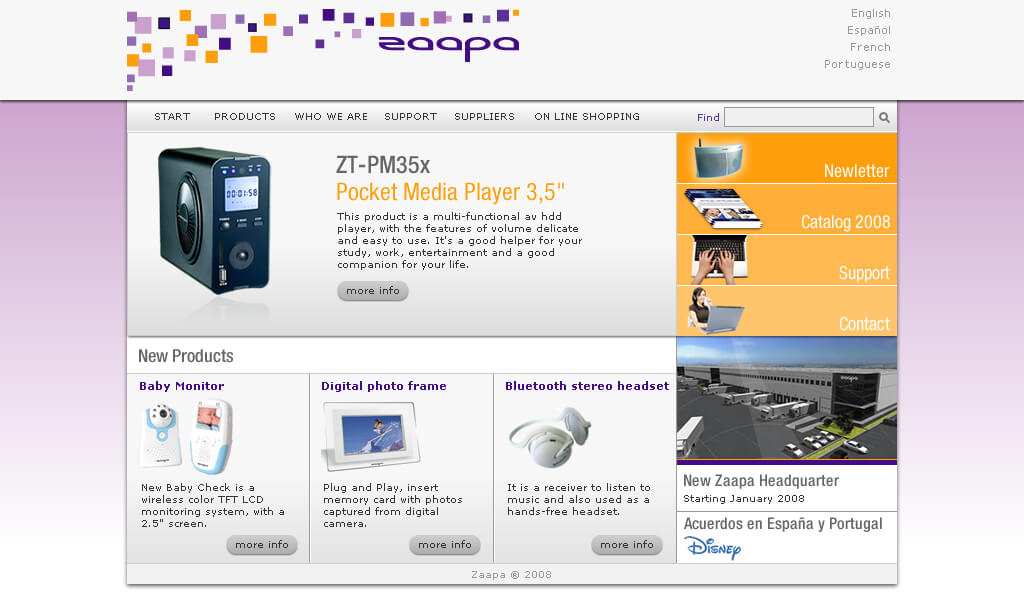Viewport: 1024px width, 600px height.
Task: Switch language to Portuguese
Action: click(857, 64)
